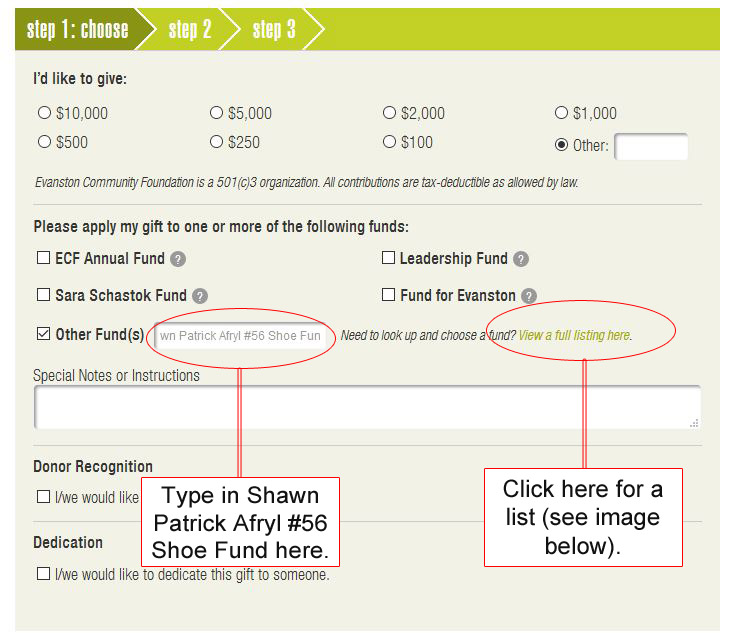
Task: Choose the $5,000 gift option
Action: [217, 113]
